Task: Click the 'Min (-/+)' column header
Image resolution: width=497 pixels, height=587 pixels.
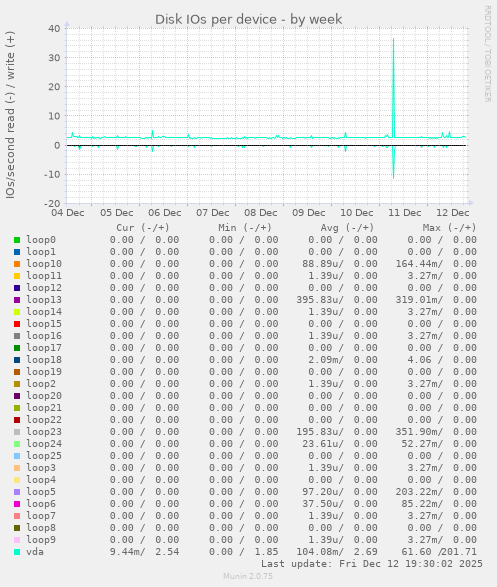Action: [x=245, y=228]
